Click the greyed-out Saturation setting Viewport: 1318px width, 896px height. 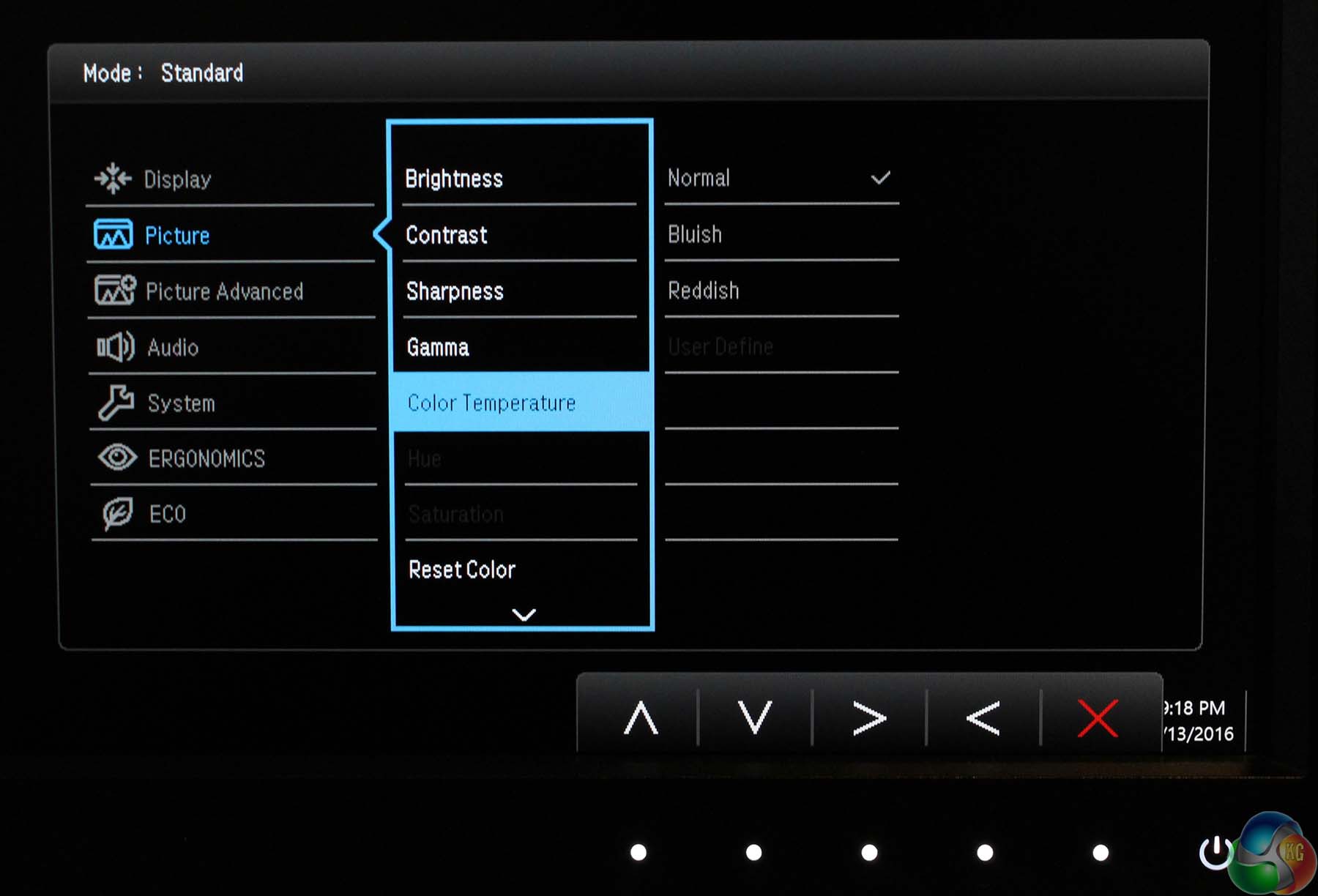coord(521,515)
